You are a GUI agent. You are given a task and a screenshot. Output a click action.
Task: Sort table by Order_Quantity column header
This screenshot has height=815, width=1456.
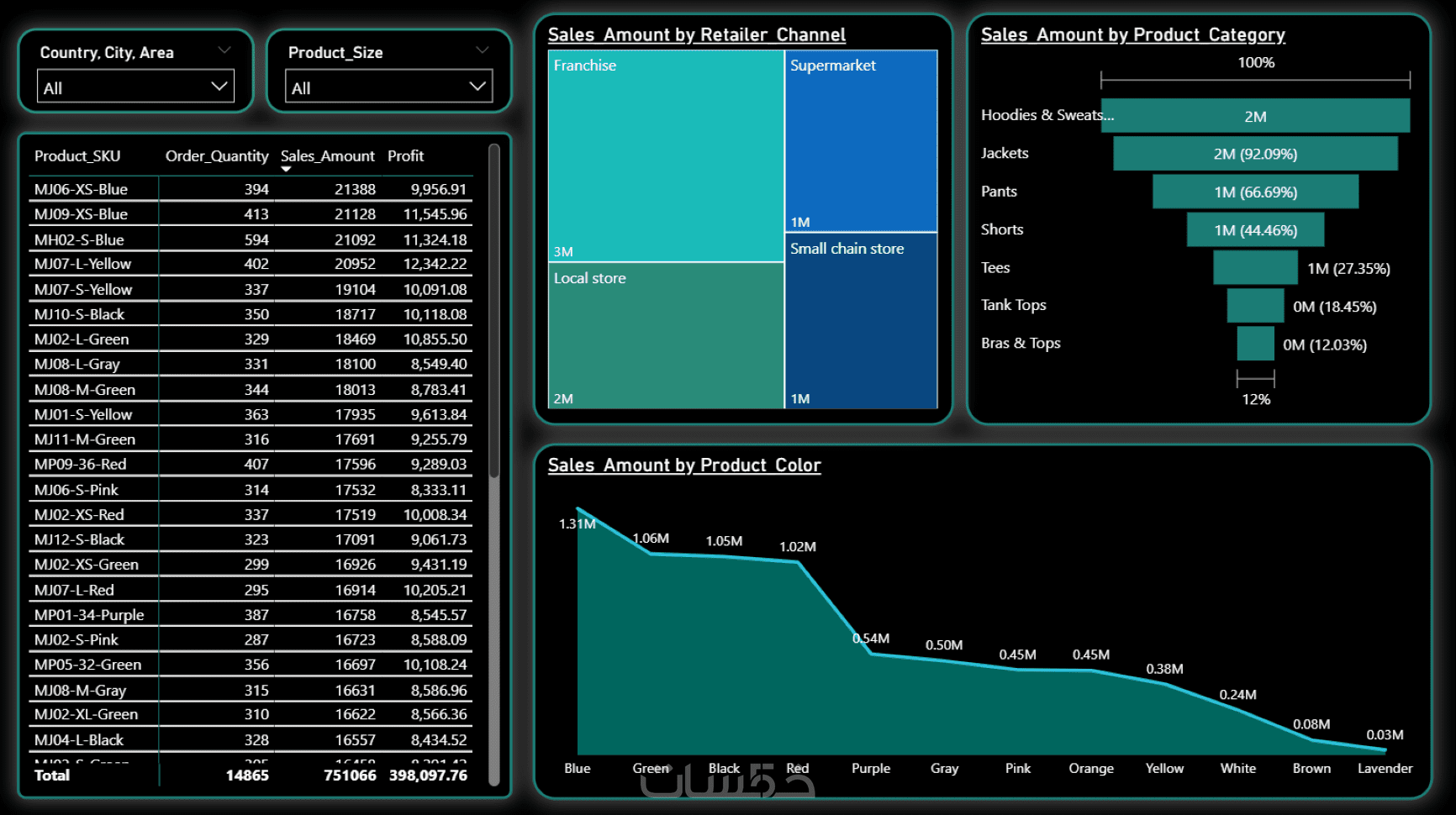[x=217, y=155]
